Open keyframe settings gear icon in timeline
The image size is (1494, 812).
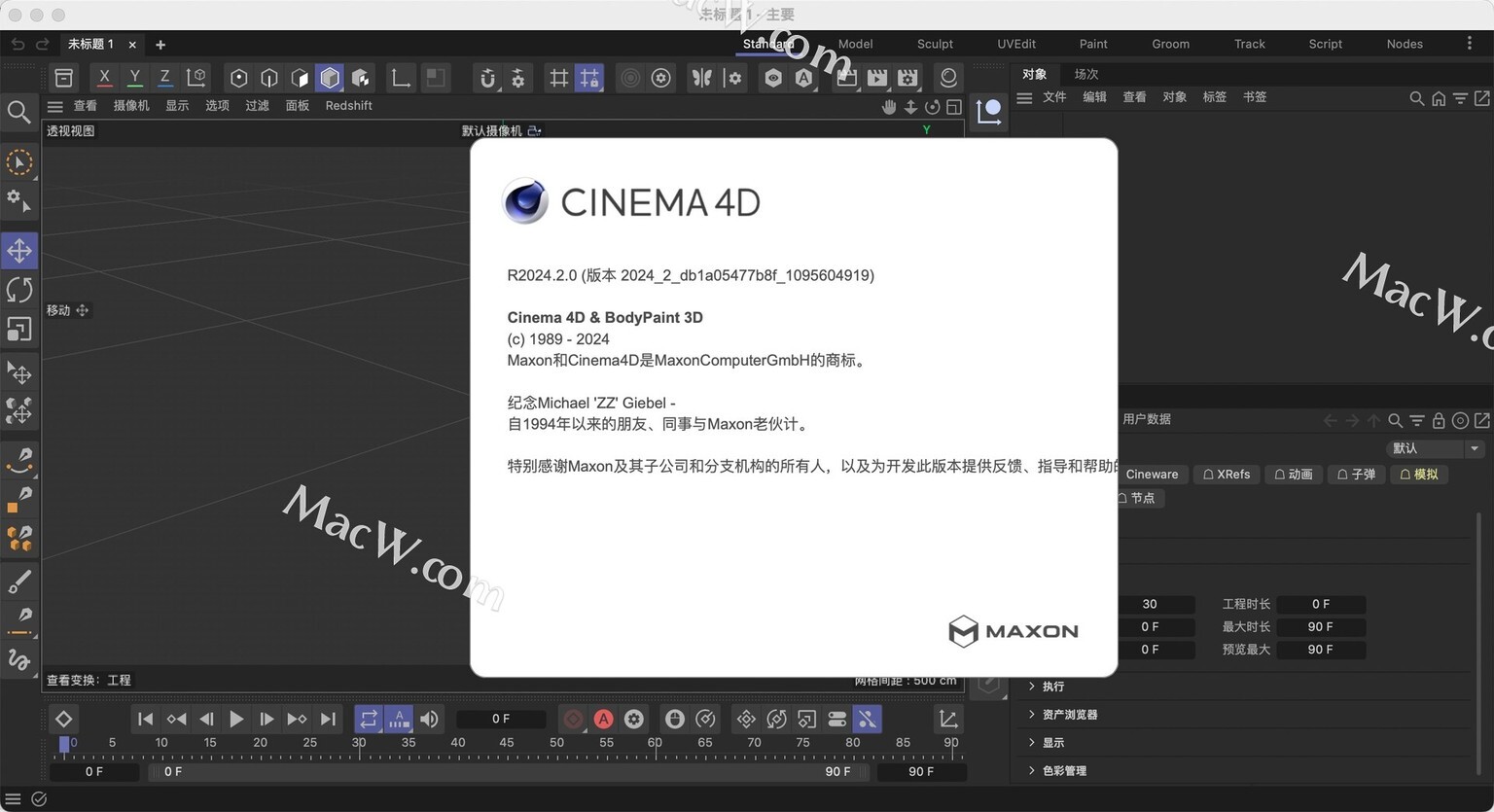[x=634, y=719]
